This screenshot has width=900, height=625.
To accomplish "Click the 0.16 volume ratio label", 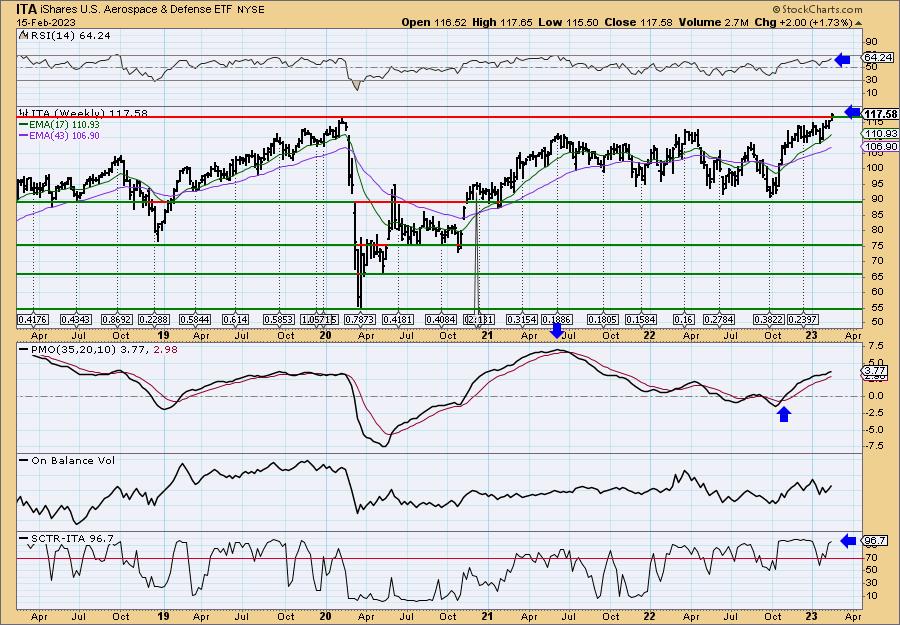I will [684, 319].
